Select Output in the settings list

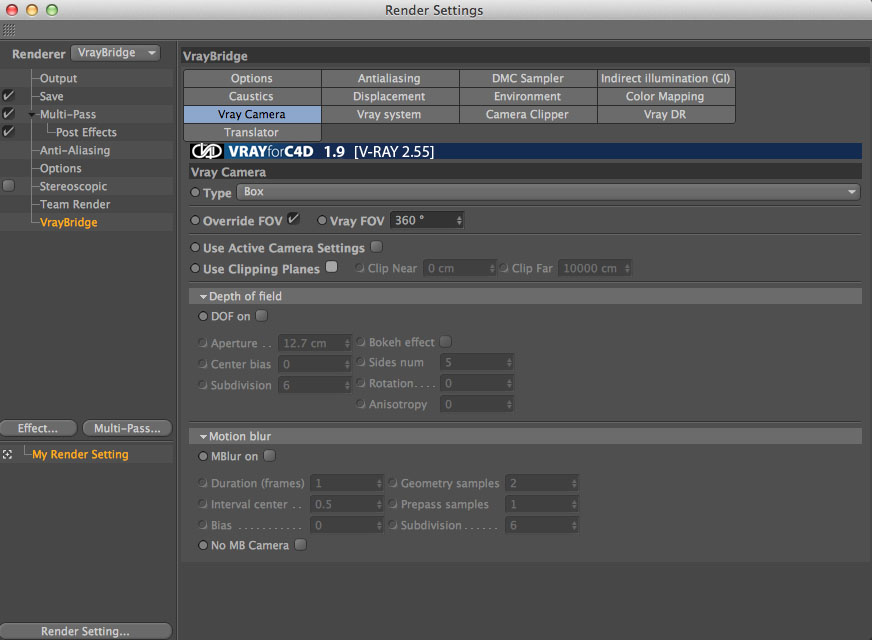click(58, 78)
